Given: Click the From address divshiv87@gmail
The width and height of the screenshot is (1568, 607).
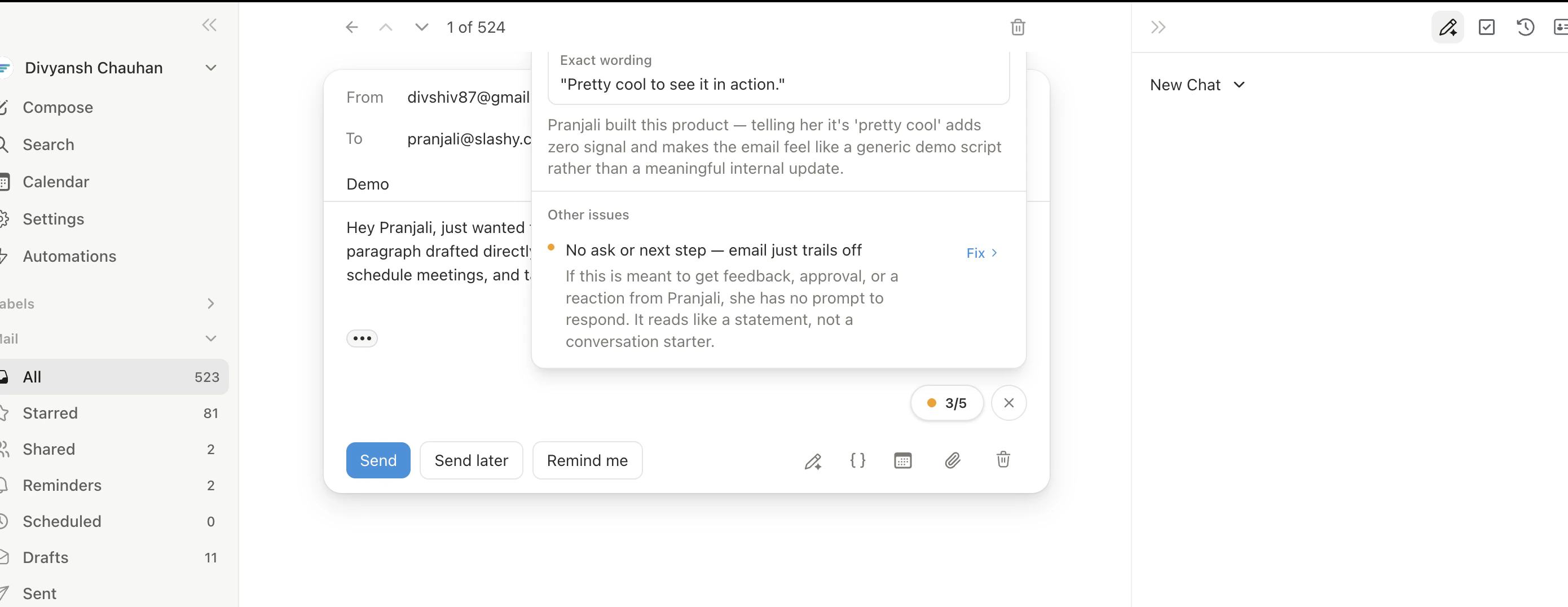Looking at the screenshot, I should click(x=469, y=98).
